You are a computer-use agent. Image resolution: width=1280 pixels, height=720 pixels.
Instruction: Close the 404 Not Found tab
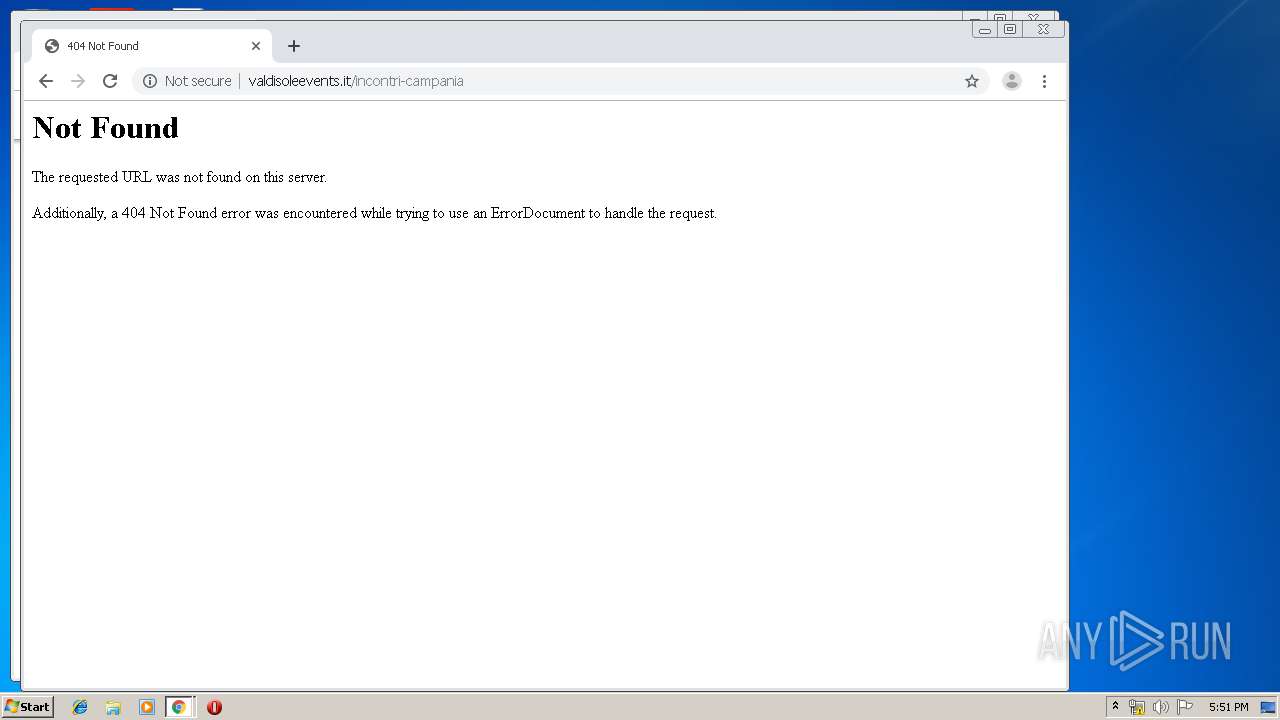point(255,46)
